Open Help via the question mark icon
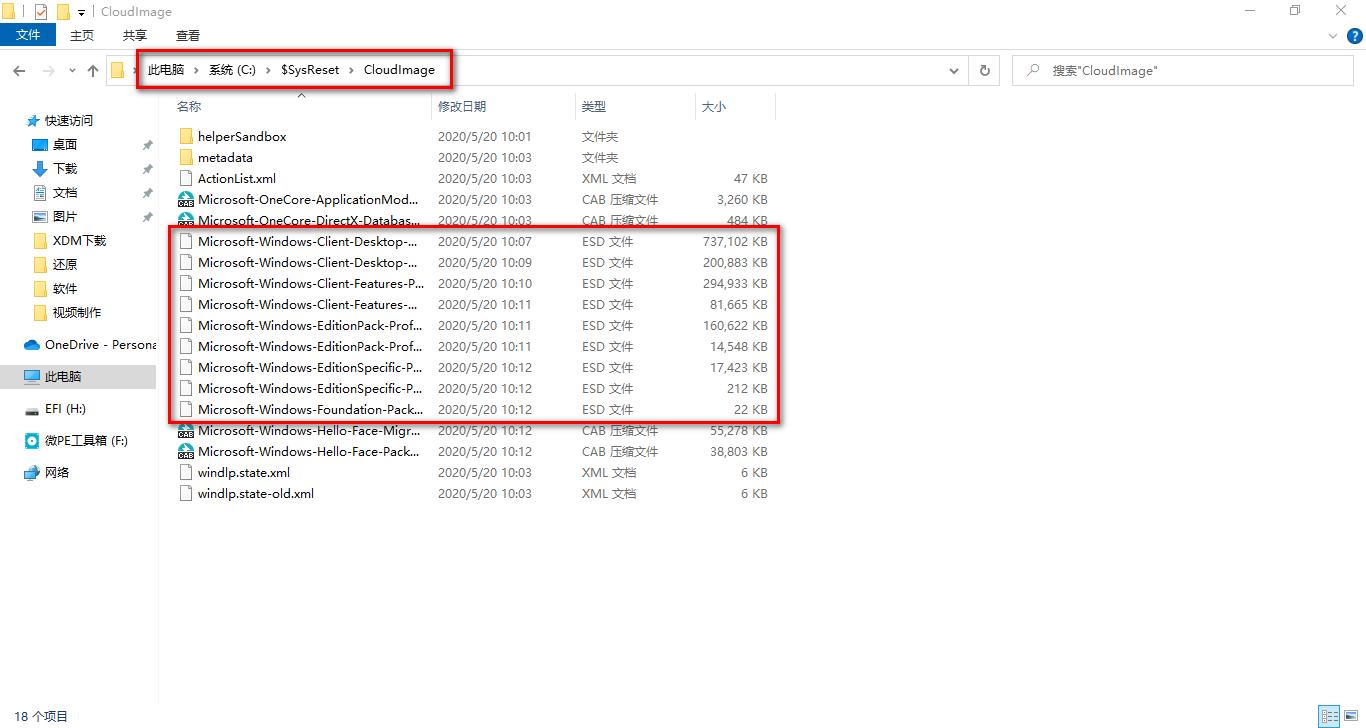 (1355, 35)
